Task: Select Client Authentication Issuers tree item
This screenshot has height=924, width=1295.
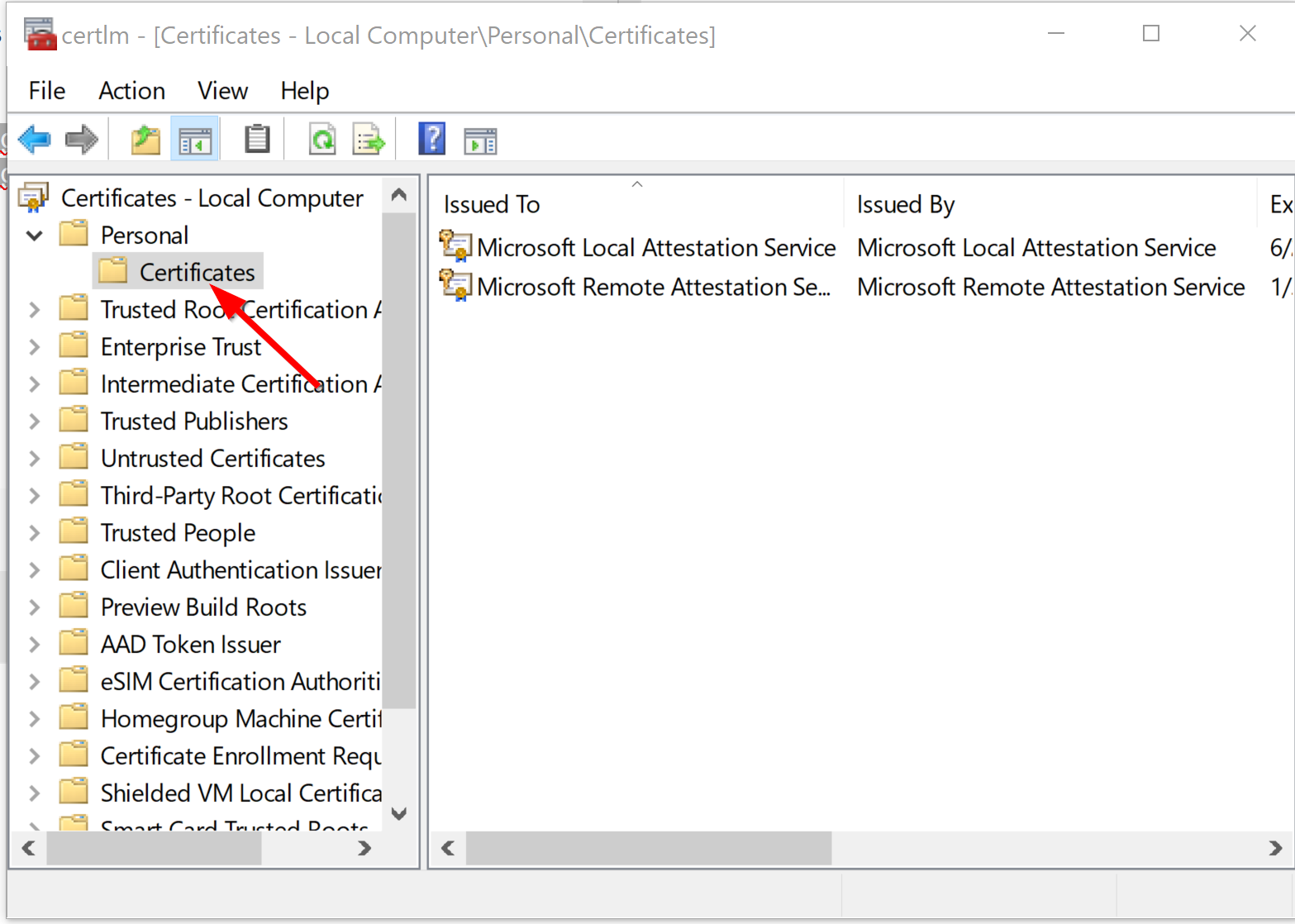Action: [x=240, y=569]
